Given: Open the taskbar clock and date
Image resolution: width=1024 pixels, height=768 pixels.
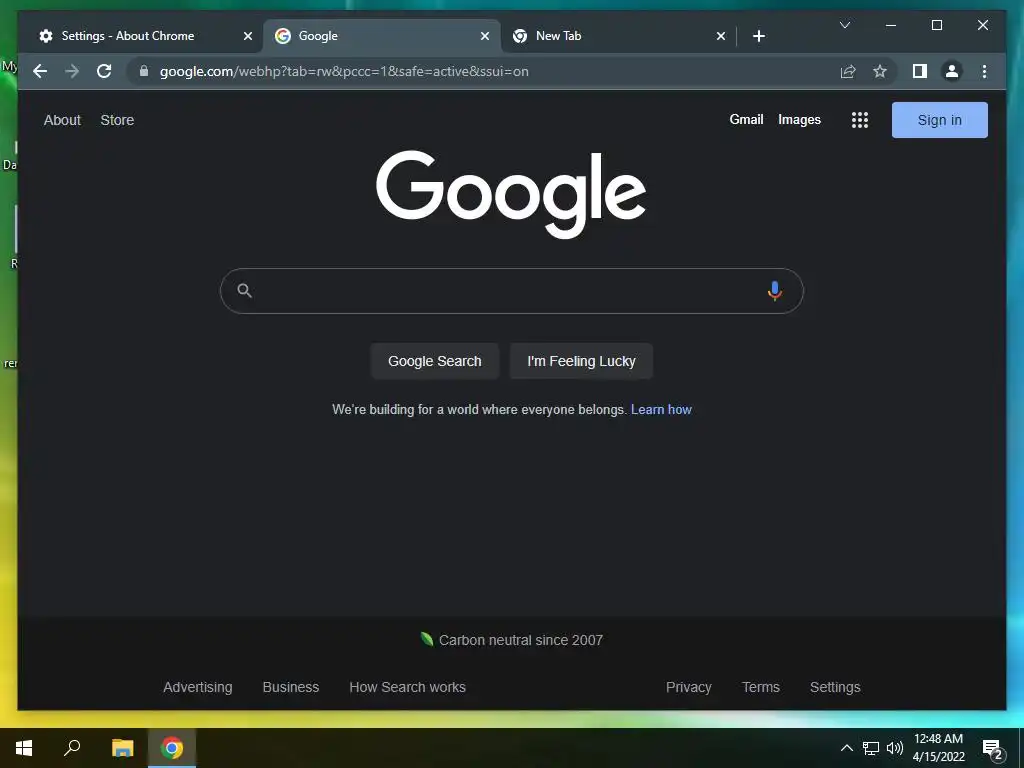Looking at the screenshot, I should tap(938, 748).
